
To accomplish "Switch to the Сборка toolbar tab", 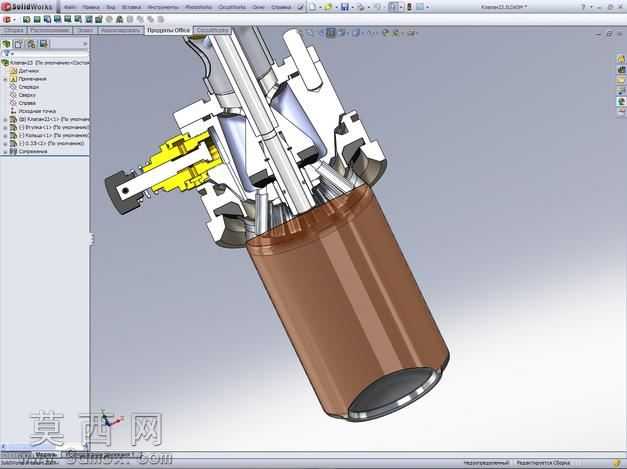I will [x=14, y=30].
